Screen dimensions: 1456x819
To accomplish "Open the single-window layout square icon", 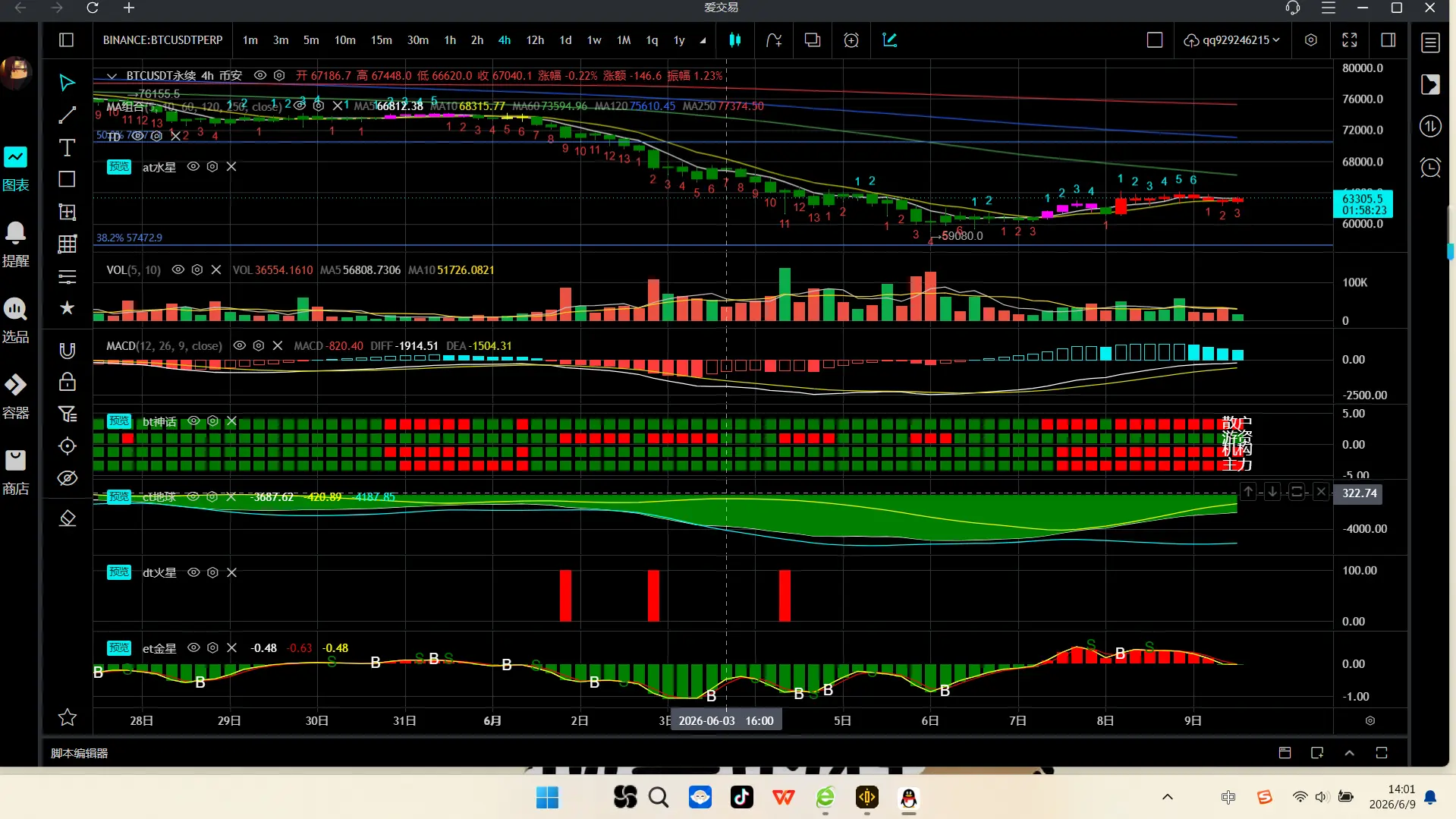I will pyautogui.click(x=1154, y=40).
